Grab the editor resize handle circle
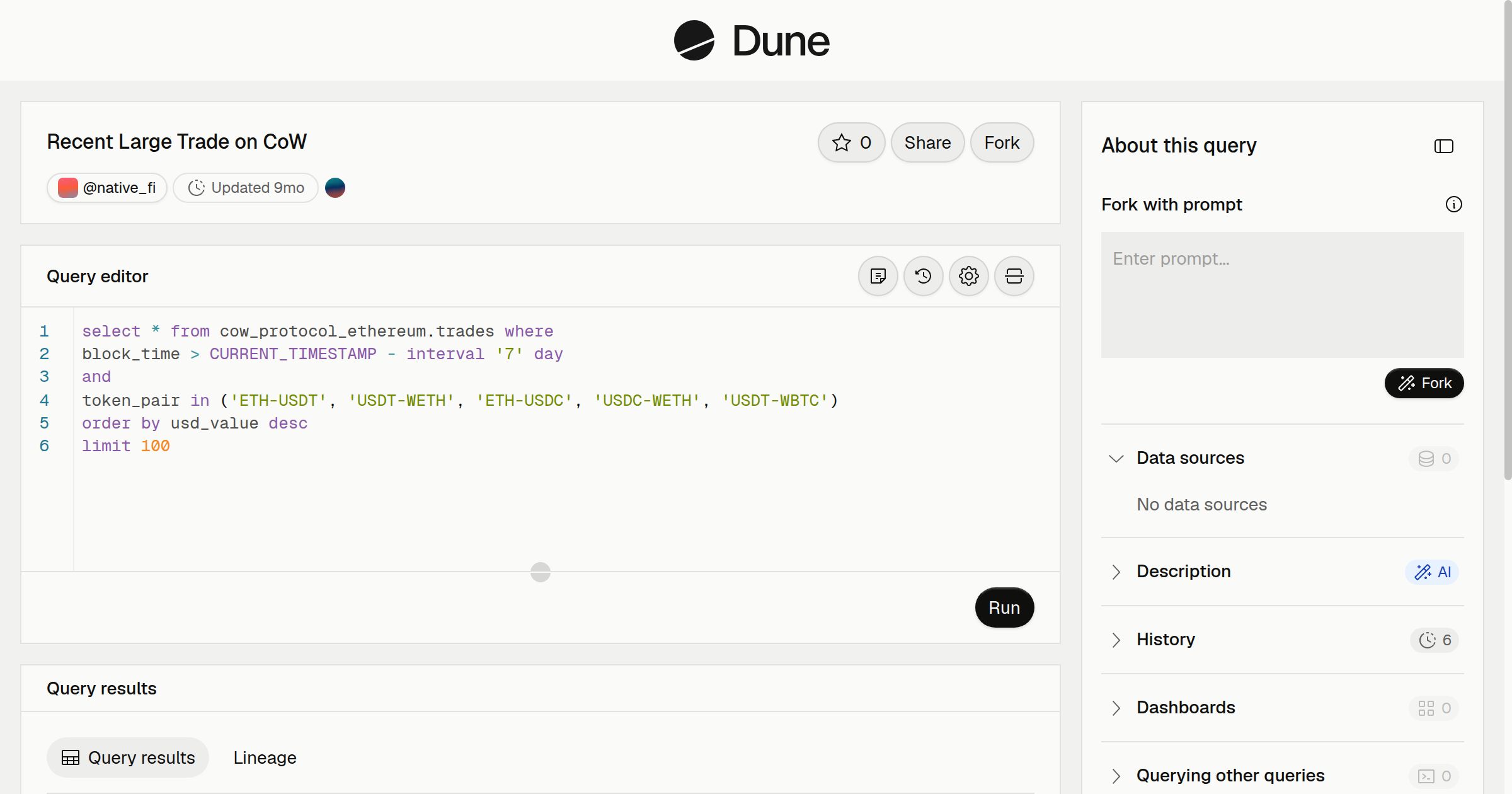1512x794 pixels. (540, 572)
